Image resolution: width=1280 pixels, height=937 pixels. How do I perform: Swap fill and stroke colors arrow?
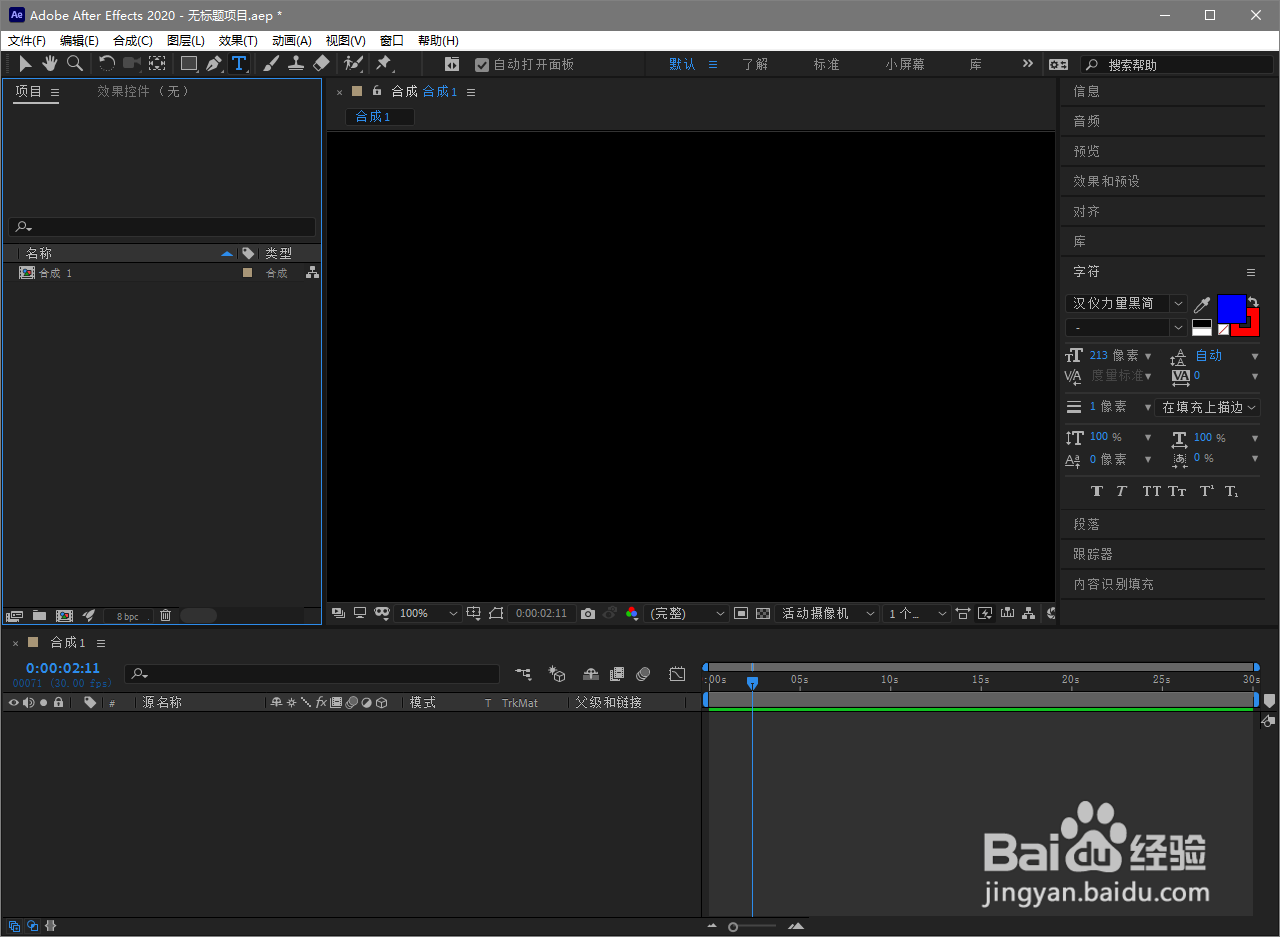click(x=1253, y=301)
